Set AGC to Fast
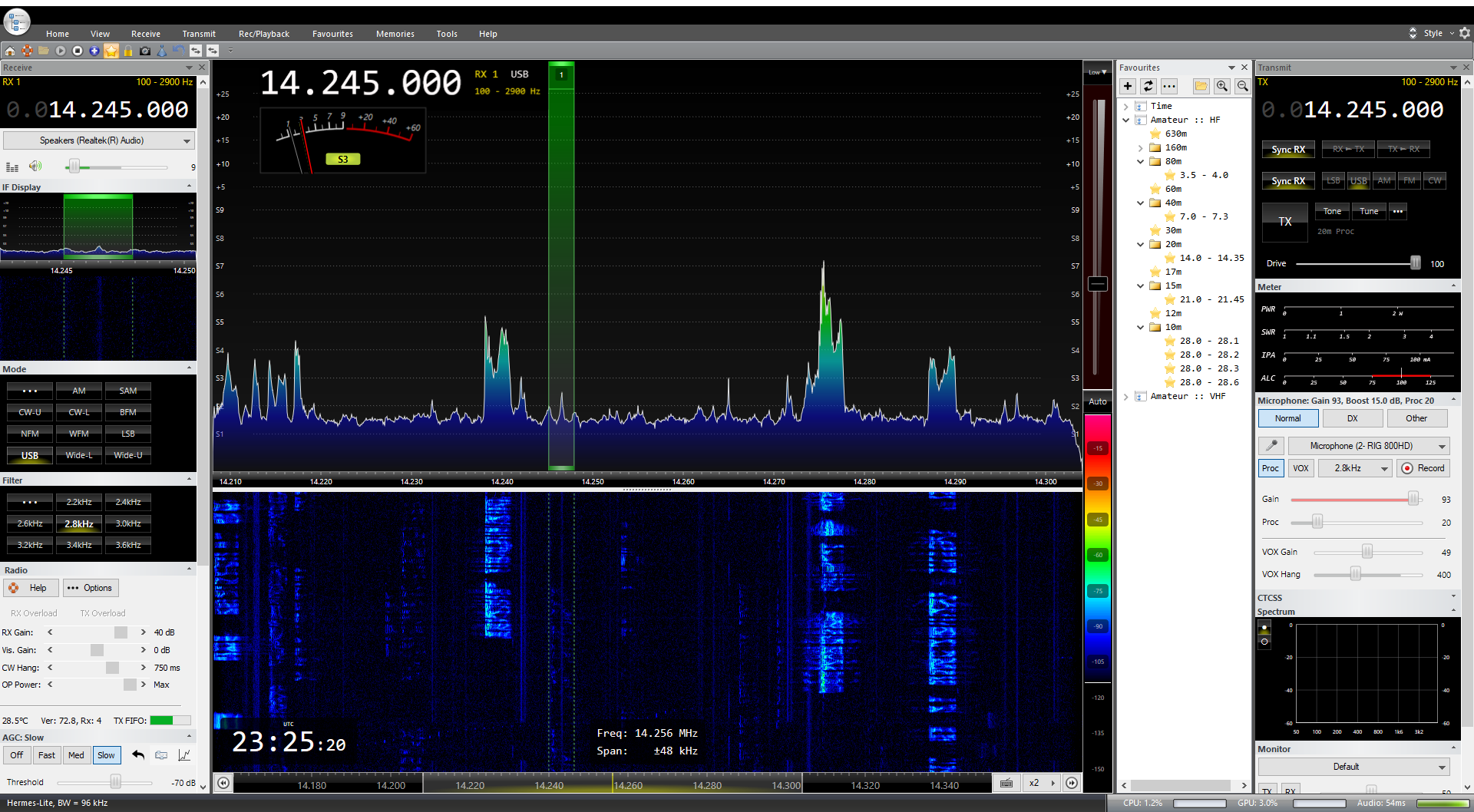The height and width of the screenshot is (812, 1474). coord(47,755)
